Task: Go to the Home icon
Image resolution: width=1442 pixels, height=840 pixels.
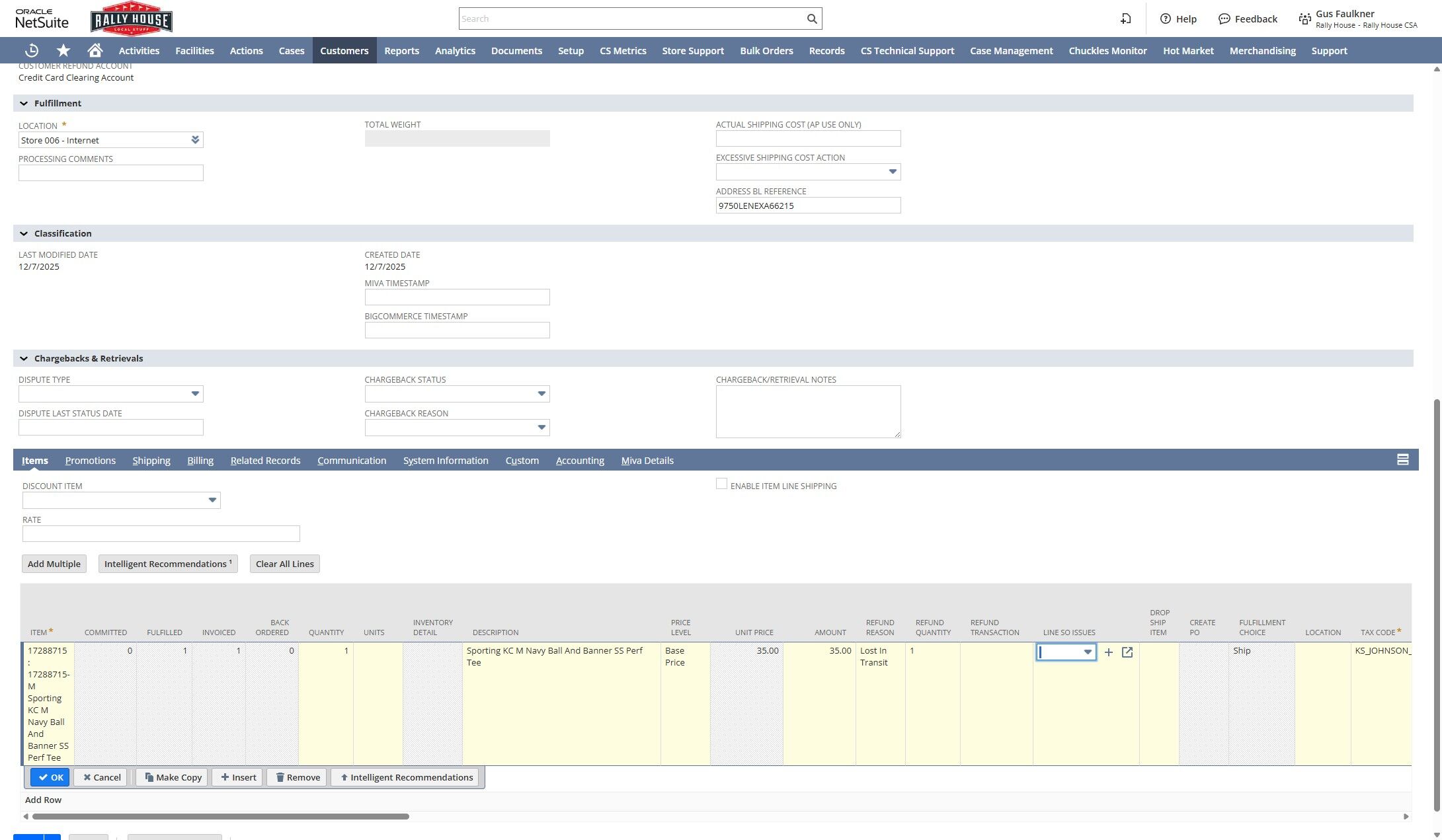Action: click(95, 50)
